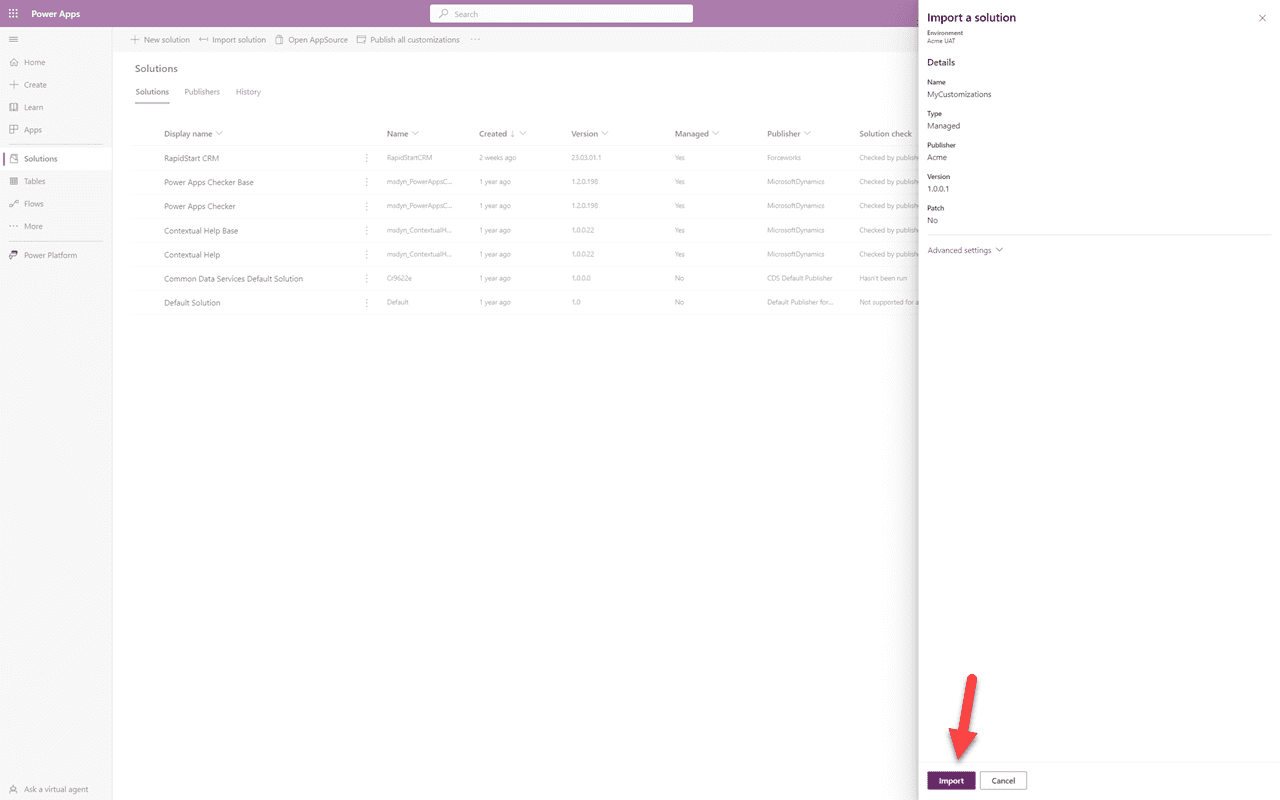
Task: Open the AppSource store from the toolbar
Action: tap(318, 39)
